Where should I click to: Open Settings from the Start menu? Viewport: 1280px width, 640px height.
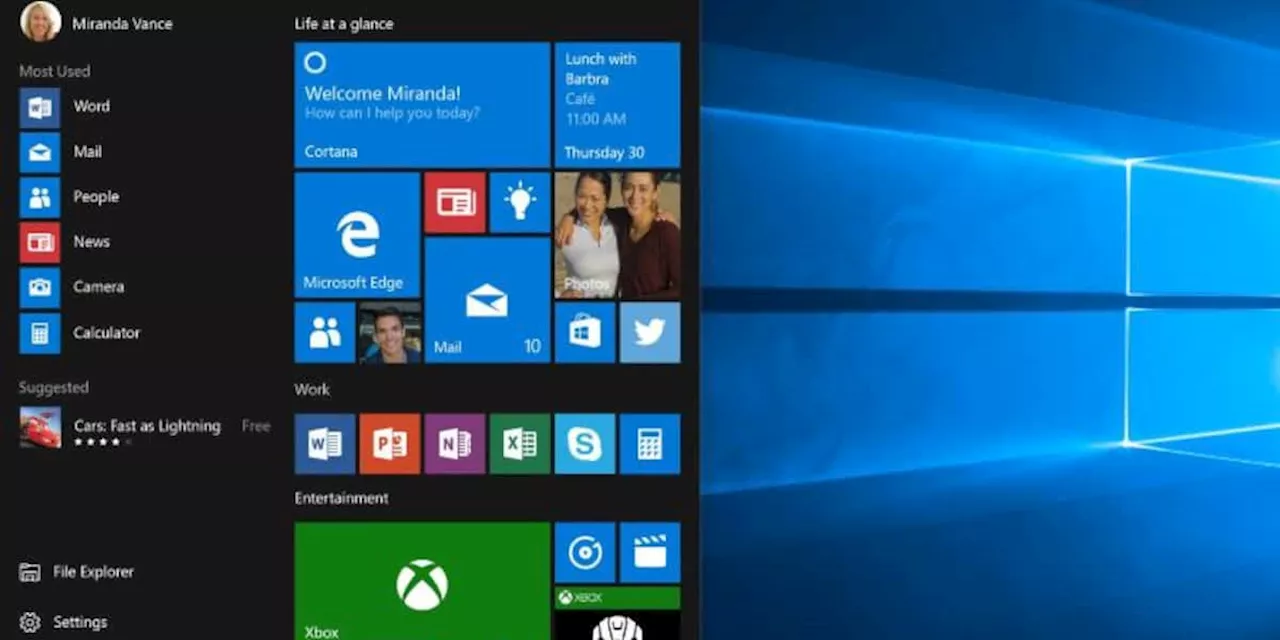[64, 622]
